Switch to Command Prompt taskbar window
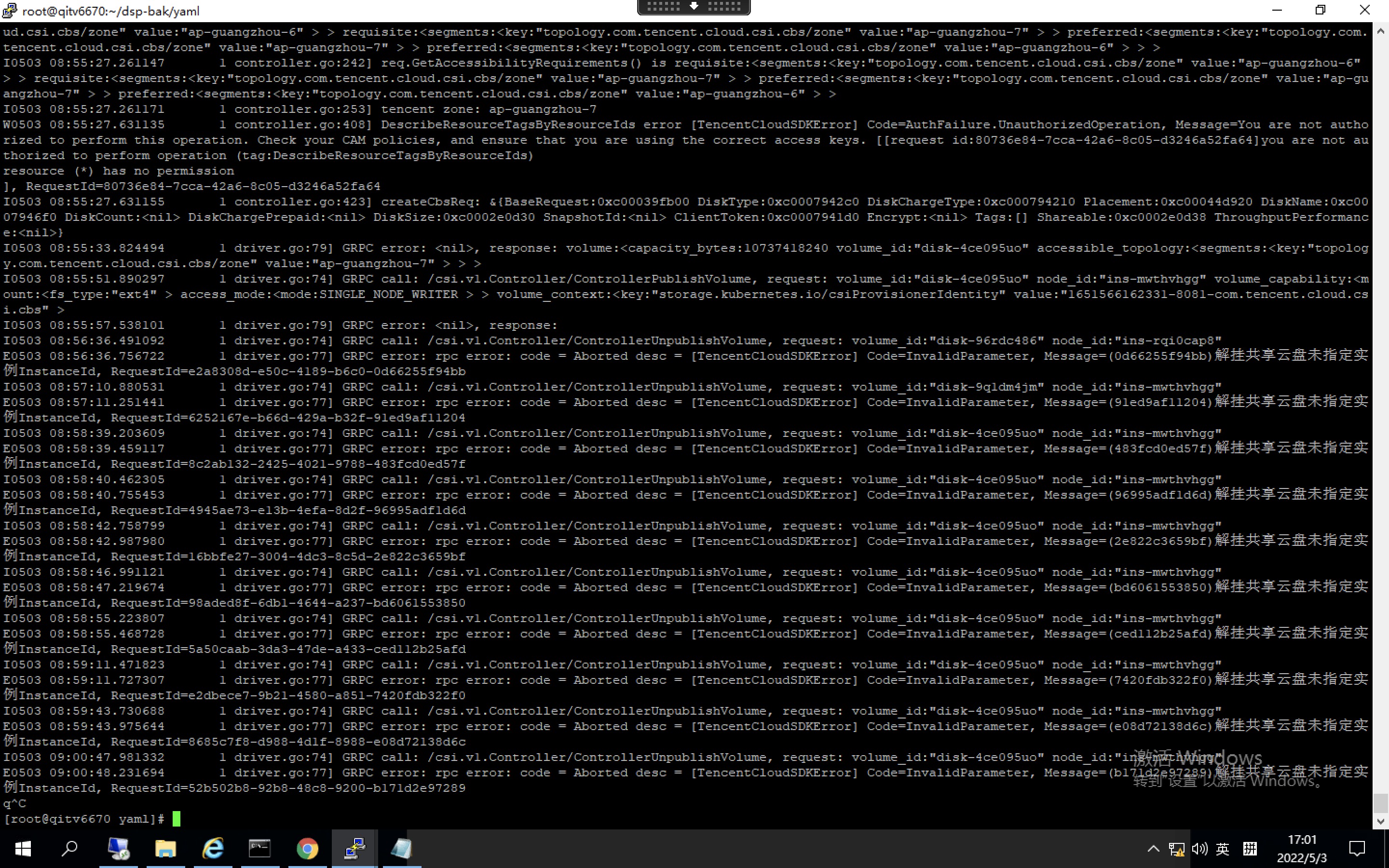This screenshot has height=868, width=1389. coord(259,849)
